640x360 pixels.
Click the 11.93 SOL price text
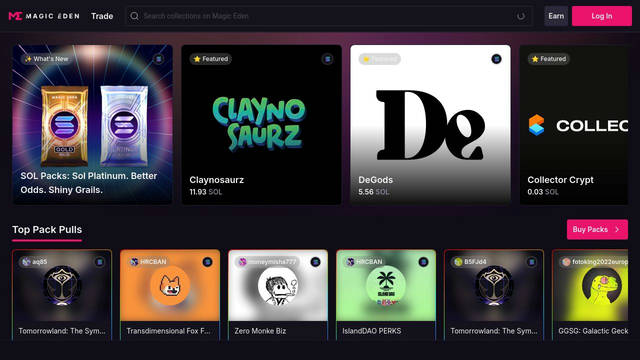point(206,192)
